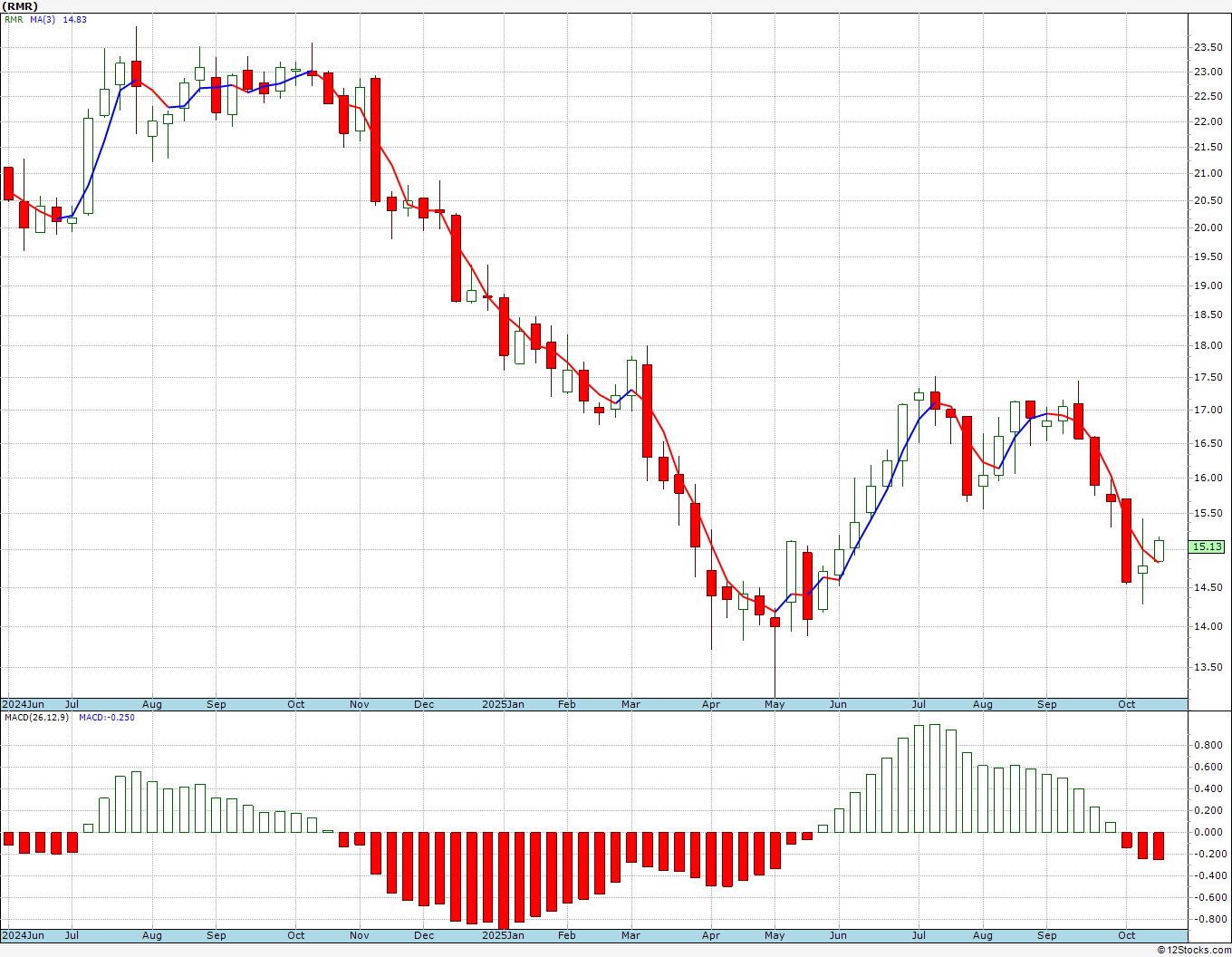Image resolution: width=1232 pixels, height=957 pixels.
Task: Click the MACD:-0.250 reading
Action: (106, 718)
